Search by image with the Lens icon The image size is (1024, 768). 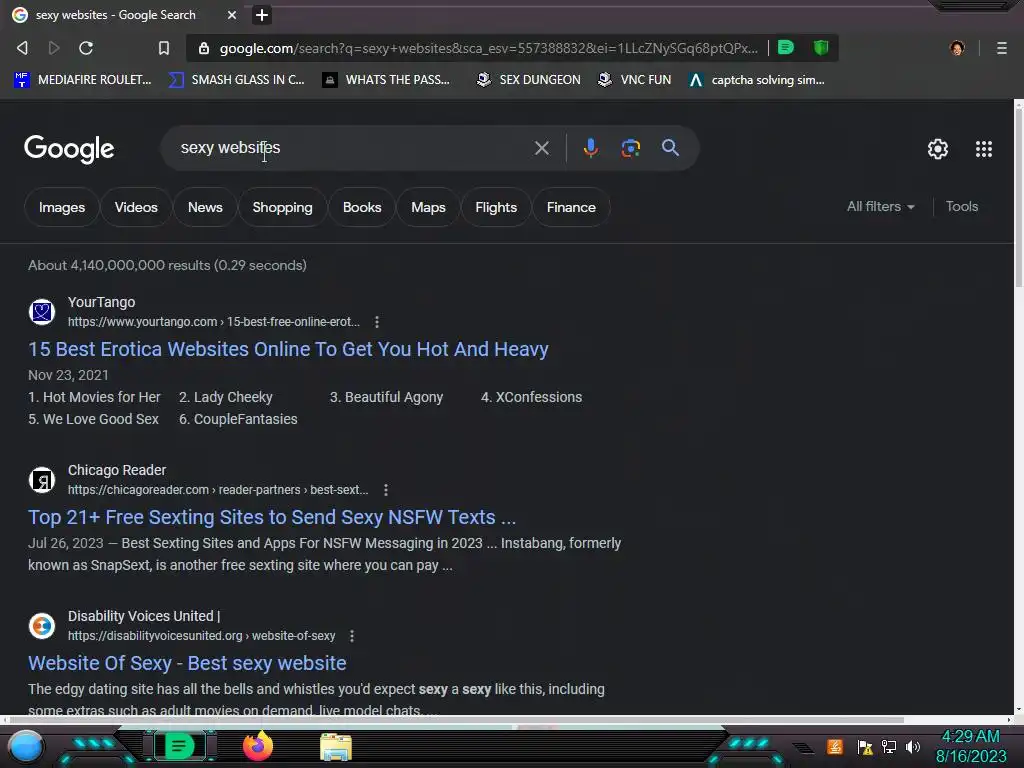click(630, 148)
